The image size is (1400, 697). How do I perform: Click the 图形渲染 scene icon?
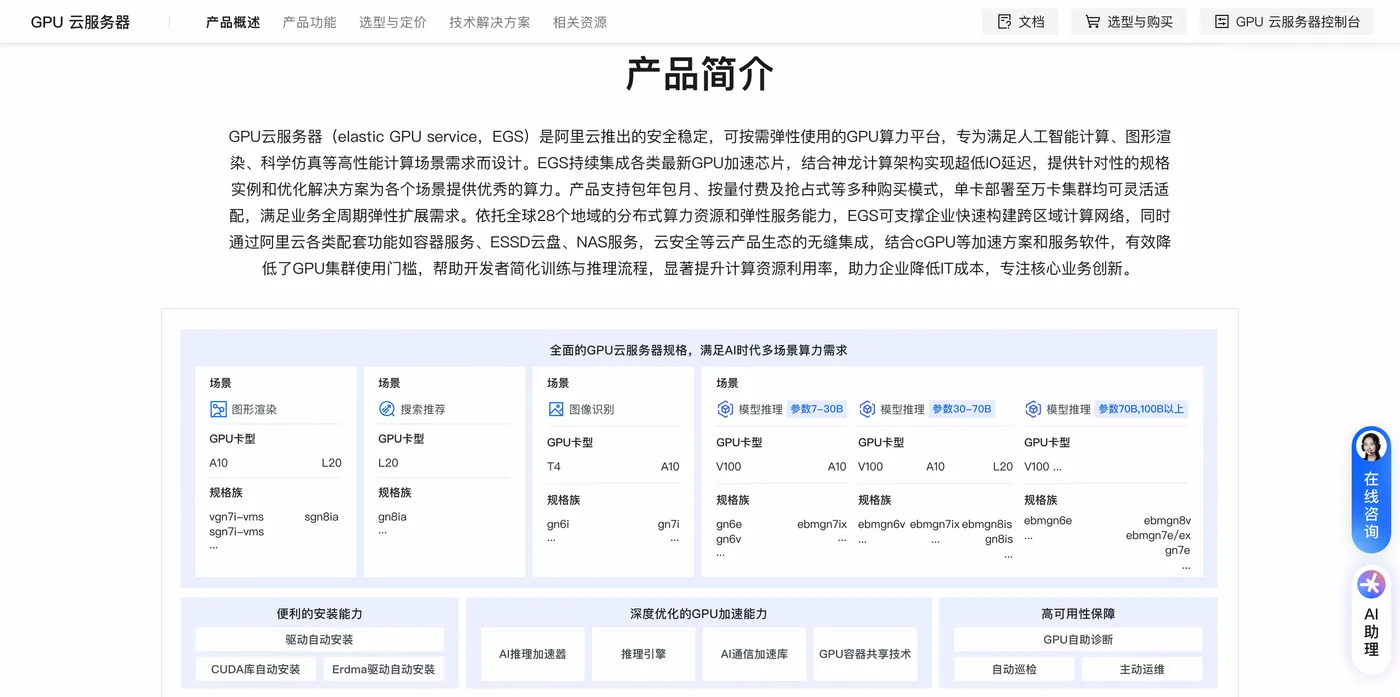click(x=218, y=409)
